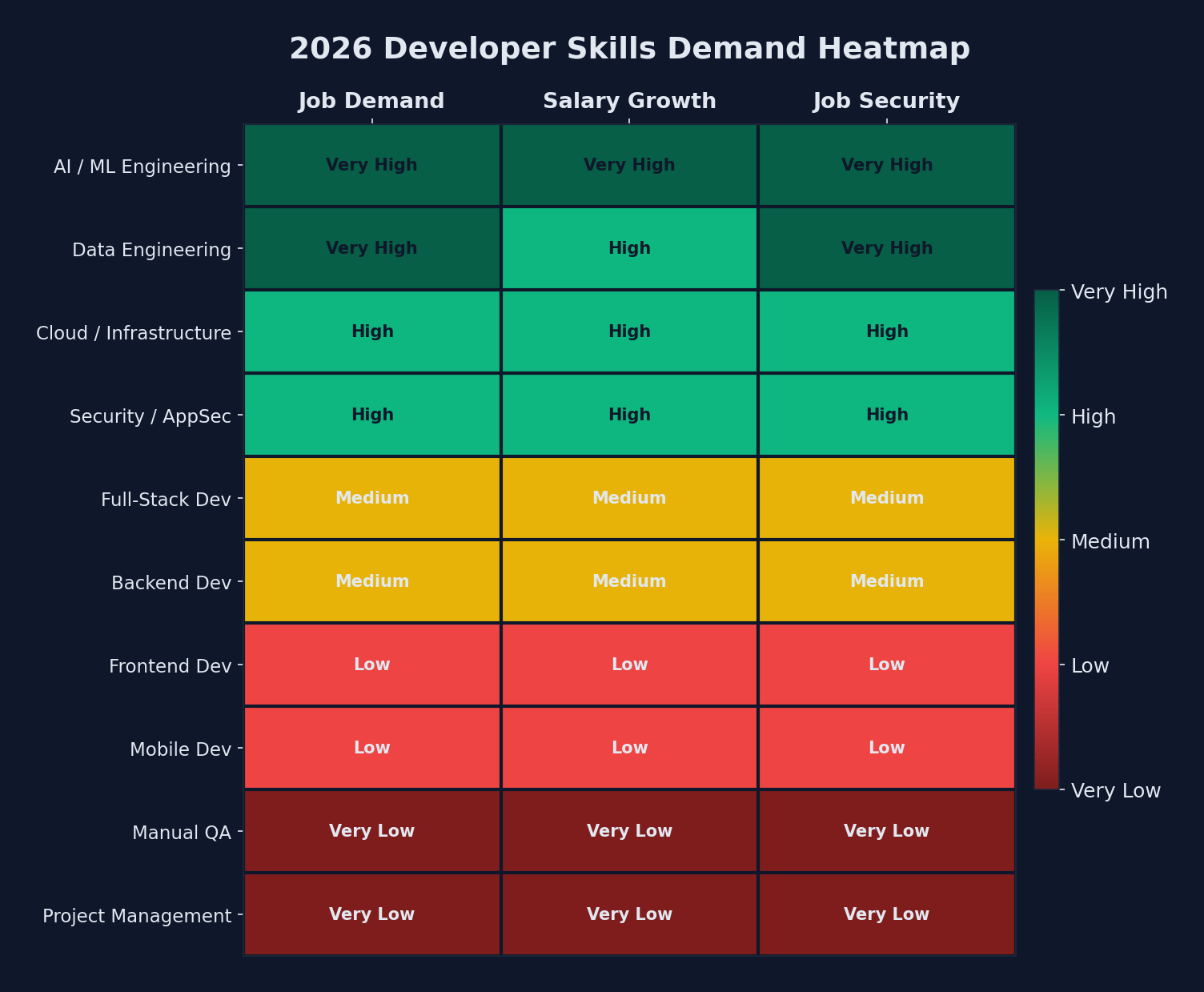Select the AI / ML Engineering row label
Viewport: 1204px width, 992px height.
pos(142,166)
